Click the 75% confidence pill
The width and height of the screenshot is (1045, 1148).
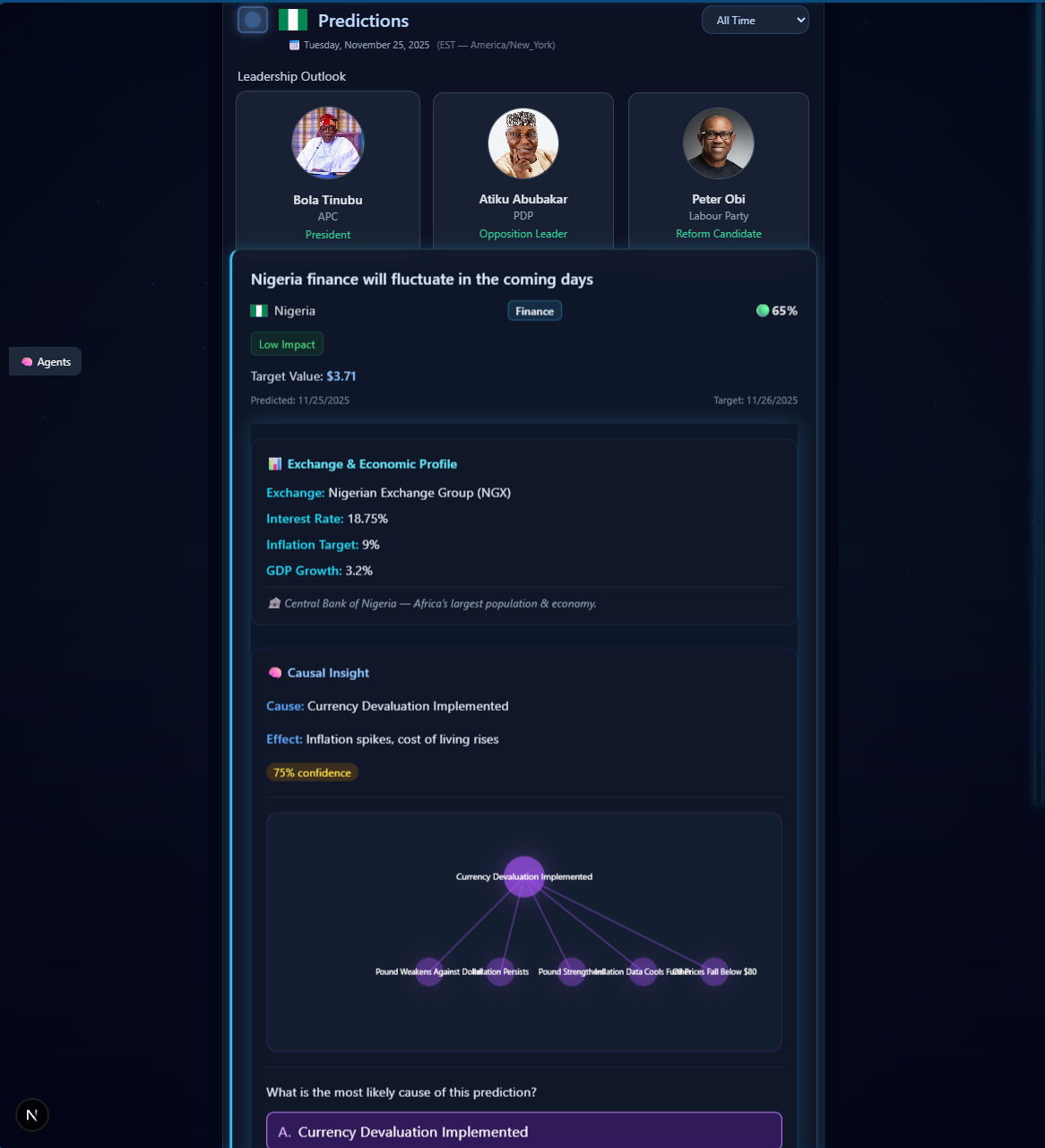tap(312, 773)
